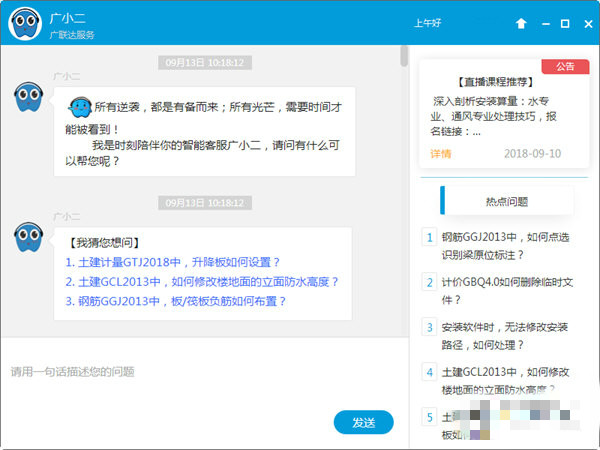Screen dimensions: 600x450
Task: Click the 广小二 mascot logo in title bar
Action: [25, 24]
